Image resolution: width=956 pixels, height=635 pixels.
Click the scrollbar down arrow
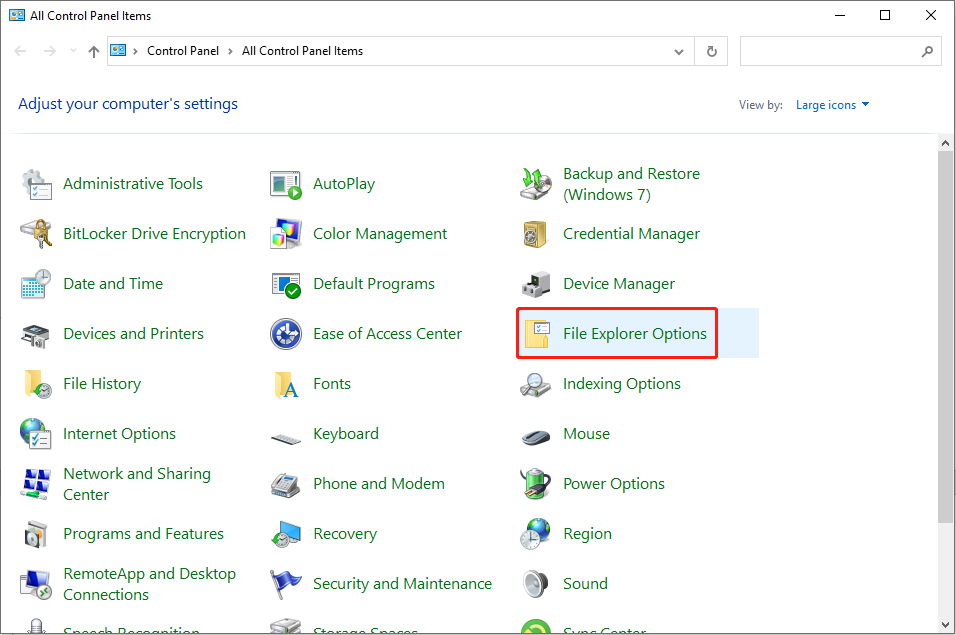click(946, 625)
